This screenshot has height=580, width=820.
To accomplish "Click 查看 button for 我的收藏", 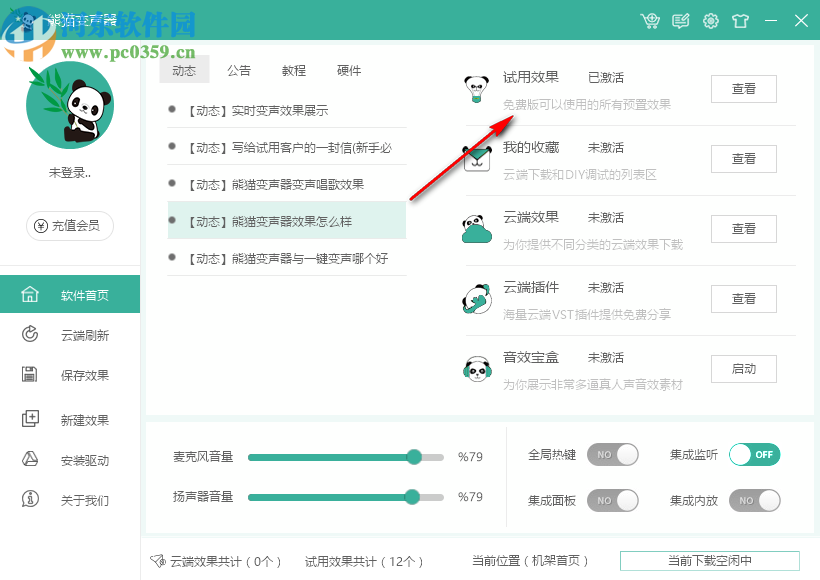I will point(744,159).
